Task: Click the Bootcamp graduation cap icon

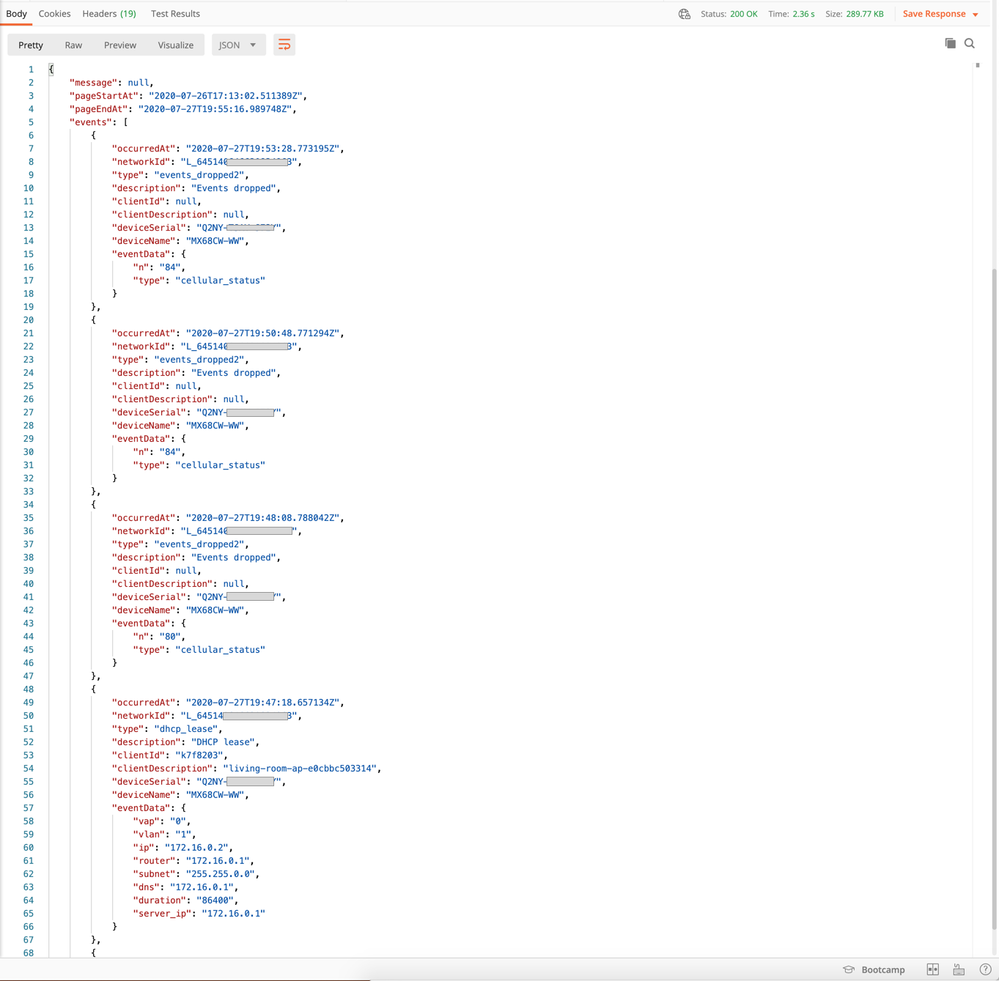Action: coord(849,969)
